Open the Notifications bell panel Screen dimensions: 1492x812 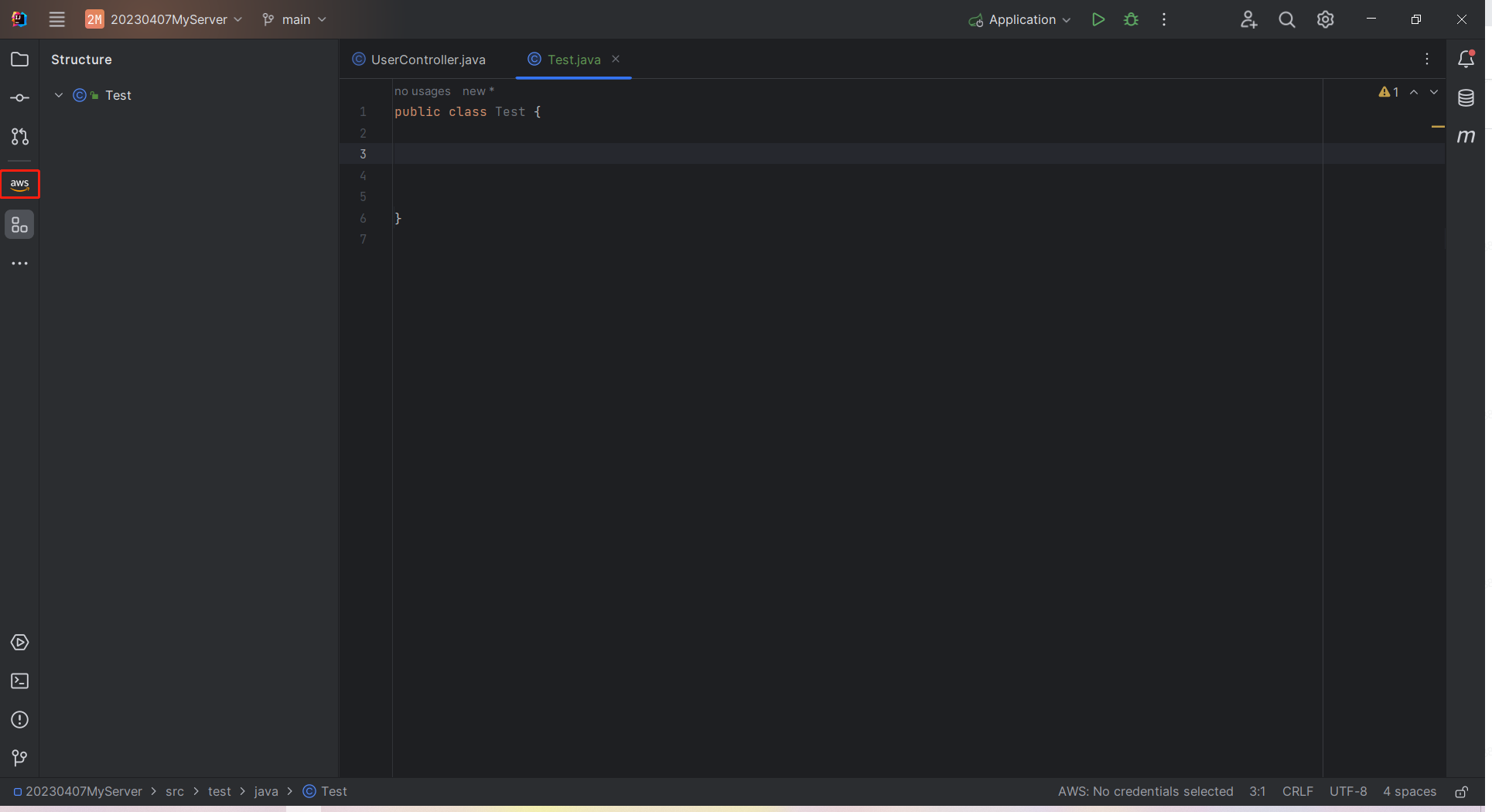pos(1466,60)
